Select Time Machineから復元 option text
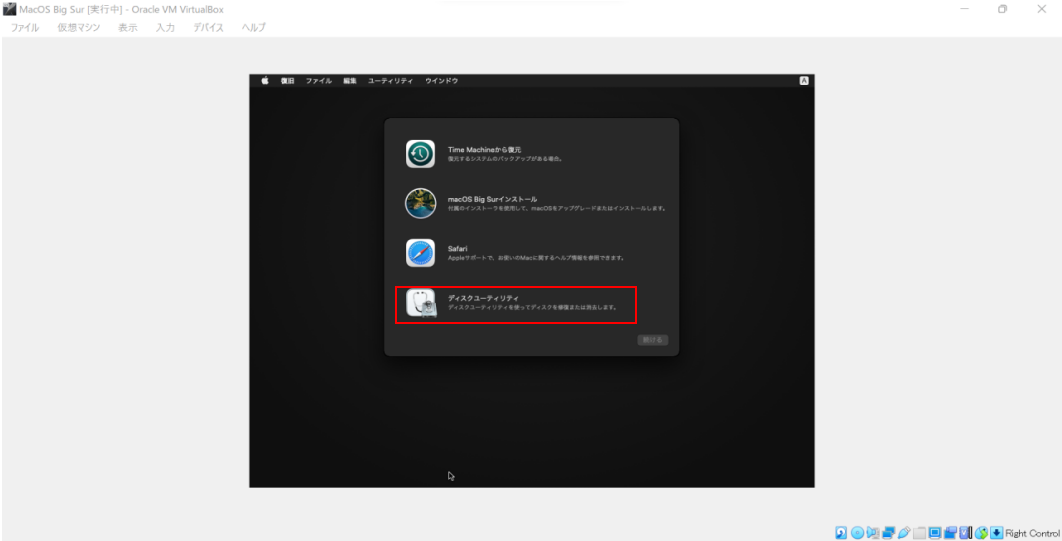Viewport: 1062px width, 541px height. (x=484, y=150)
